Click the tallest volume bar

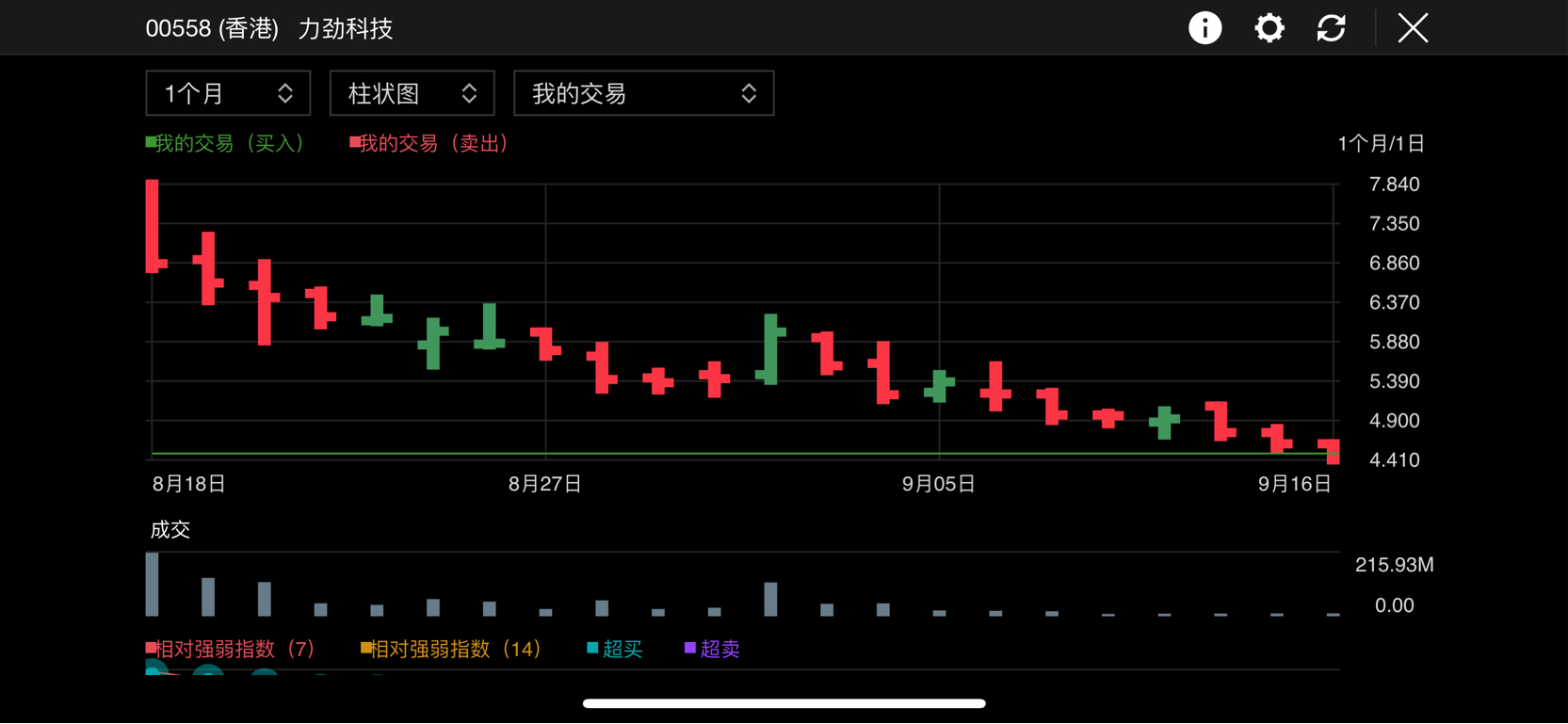coord(153,585)
